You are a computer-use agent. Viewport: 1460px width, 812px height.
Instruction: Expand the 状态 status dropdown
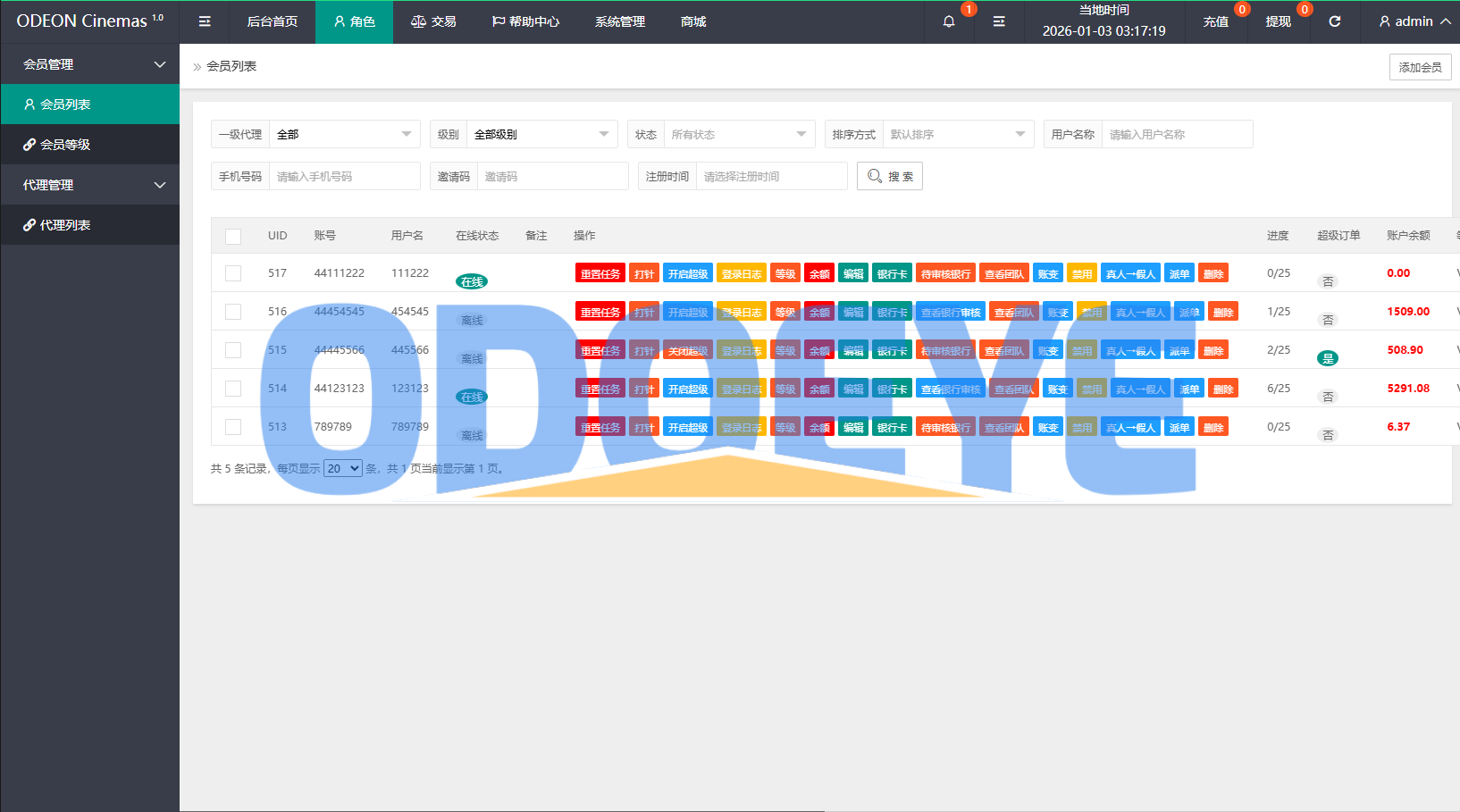[x=738, y=134]
